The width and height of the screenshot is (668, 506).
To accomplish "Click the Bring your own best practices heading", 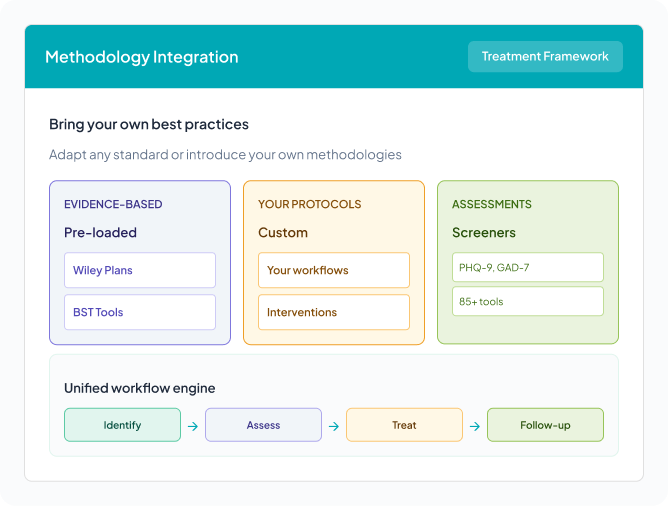I will [149, 125].
